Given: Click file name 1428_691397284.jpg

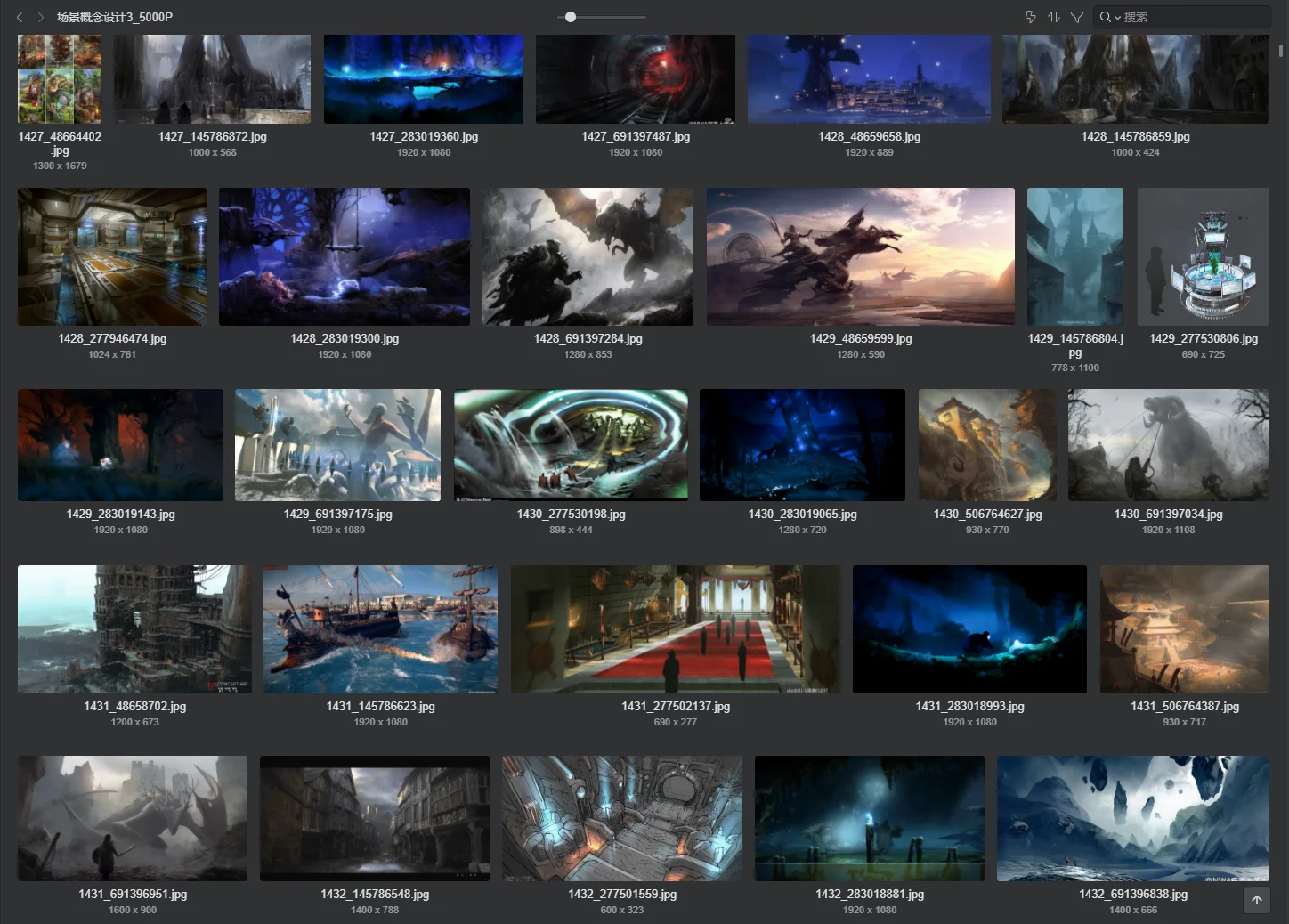Looking at the screenshot, I should click(588, 338).
